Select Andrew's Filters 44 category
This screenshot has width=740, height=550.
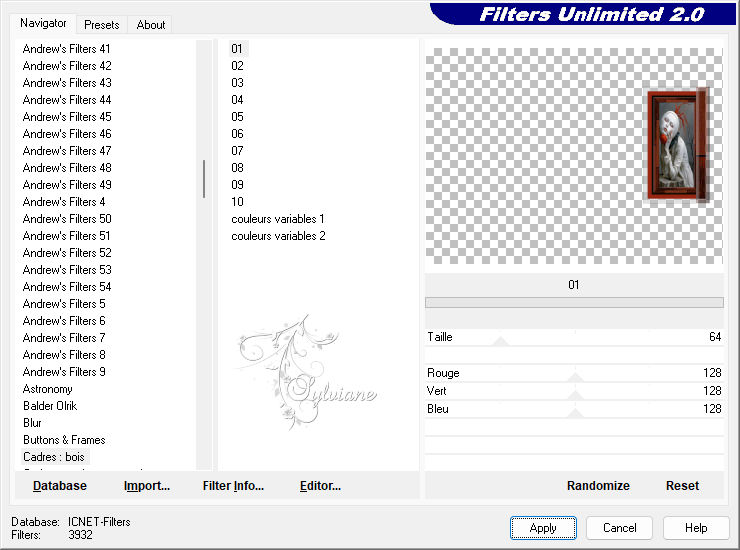(x=67, y=100)
